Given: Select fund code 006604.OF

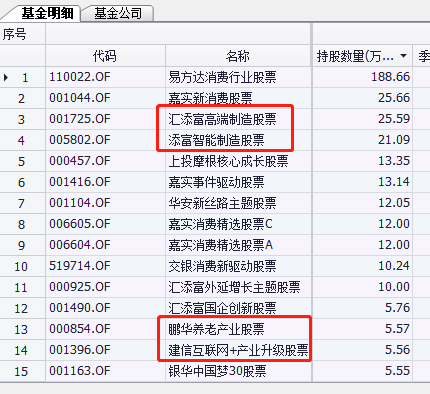Looking at the screenshot, I should pos(80,245).
